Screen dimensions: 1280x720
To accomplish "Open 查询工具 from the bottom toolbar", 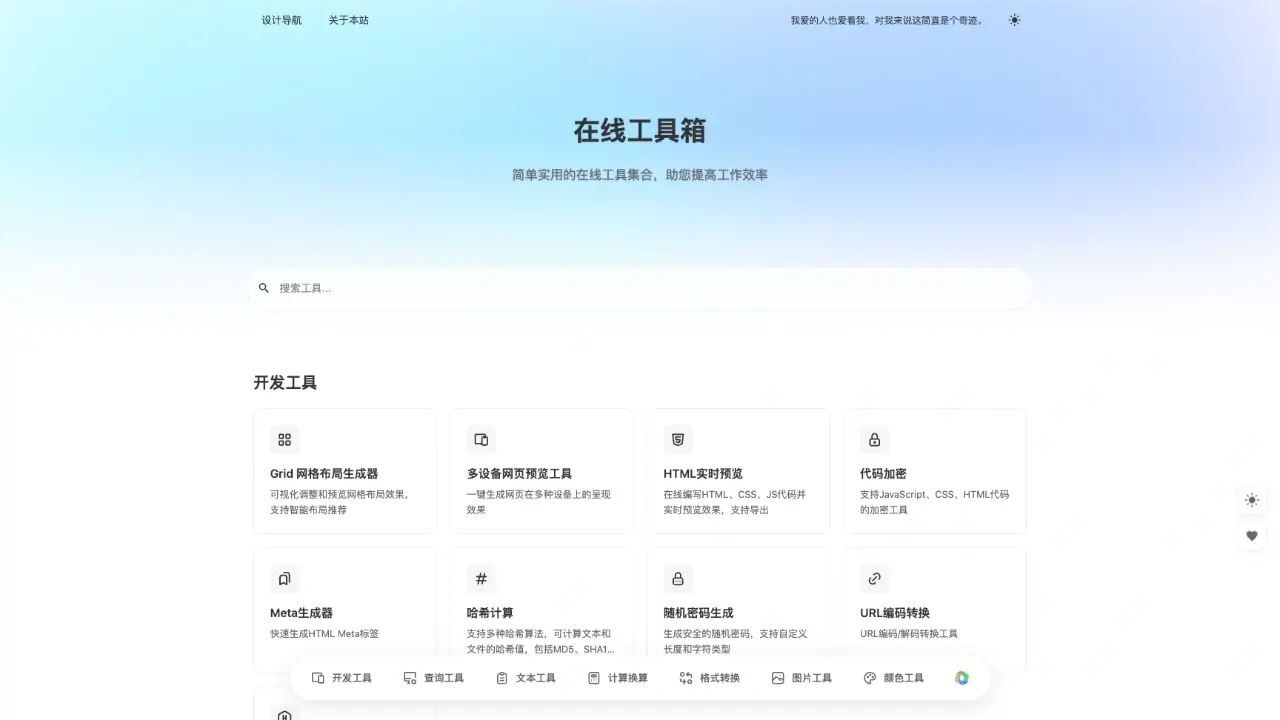I will click(410, 677).
